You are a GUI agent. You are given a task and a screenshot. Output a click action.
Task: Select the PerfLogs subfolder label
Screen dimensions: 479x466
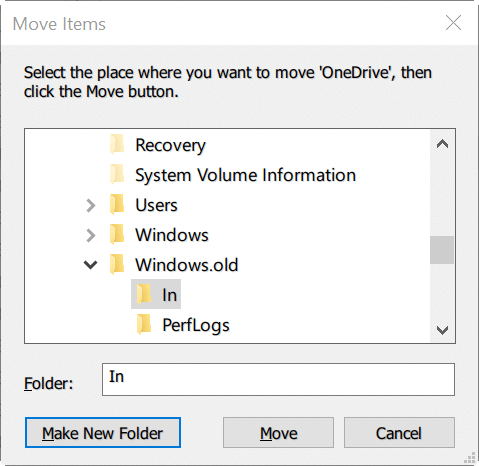[x=196, y=325]
